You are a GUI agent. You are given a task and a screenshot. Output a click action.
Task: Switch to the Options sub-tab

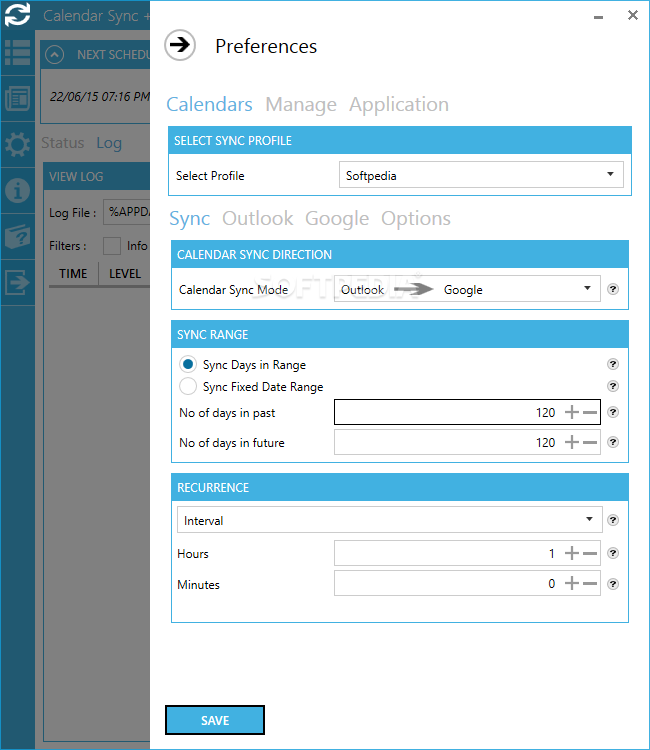pos(416,219)
